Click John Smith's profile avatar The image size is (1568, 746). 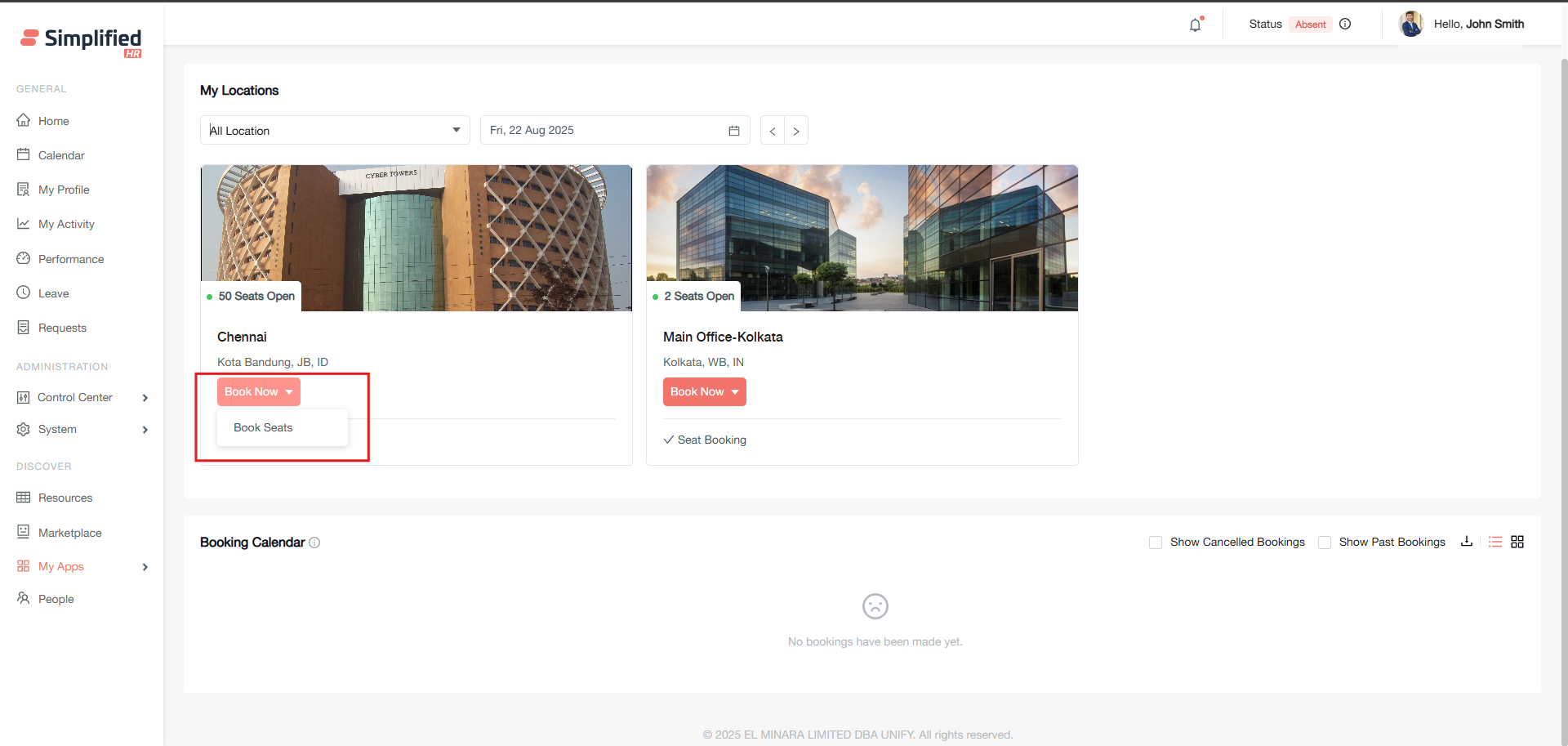[1410, 24]
